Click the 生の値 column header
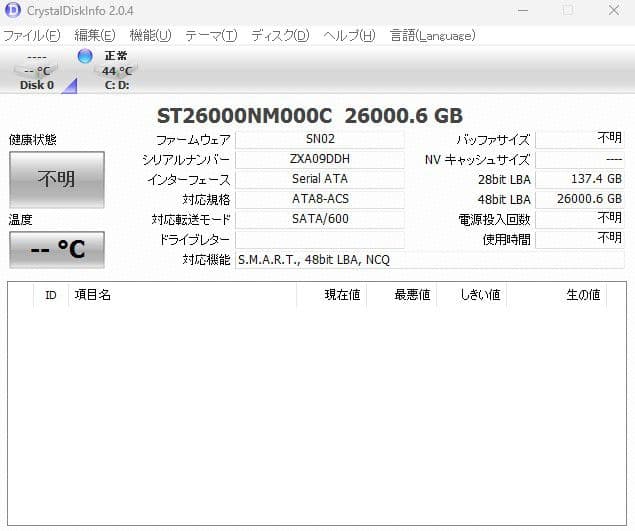Image resolution: width=635 pixels, height=531 pixels. tap(556, 295)
